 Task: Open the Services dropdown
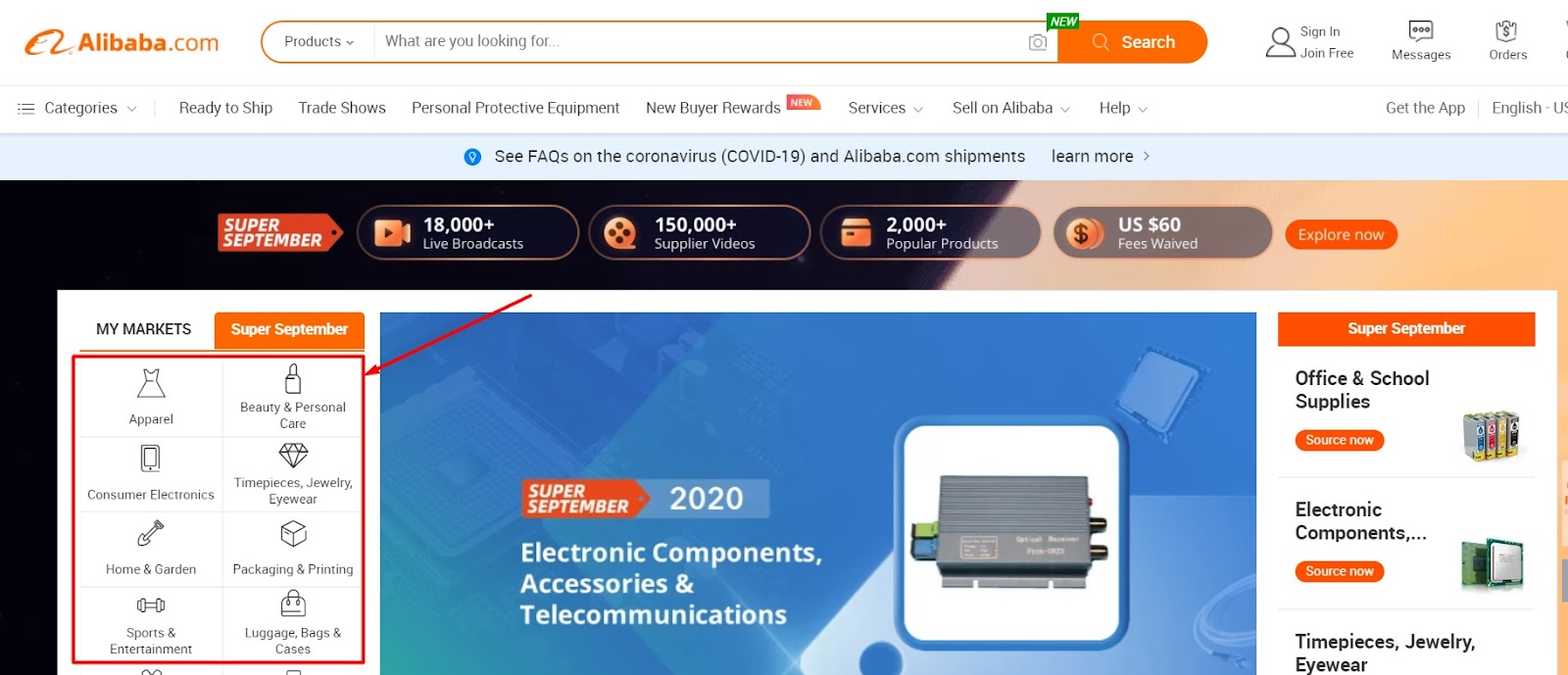[885, 108]
